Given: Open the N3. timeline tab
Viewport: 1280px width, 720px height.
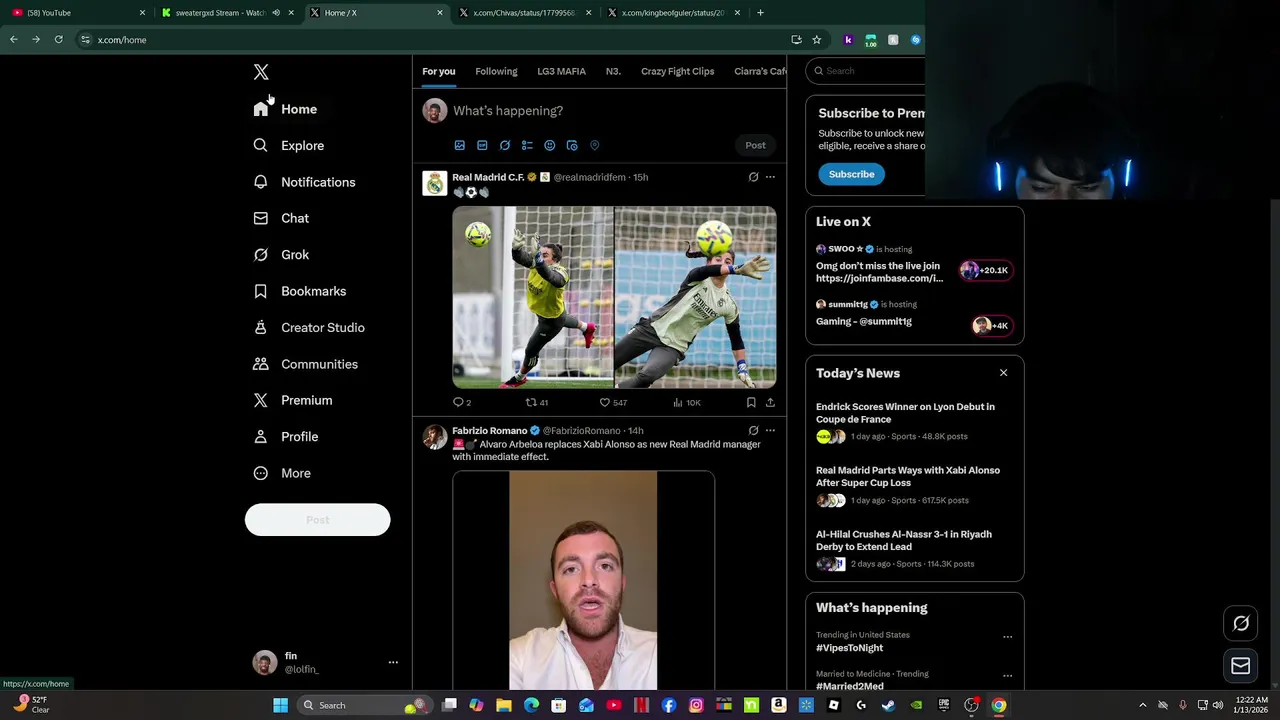Looking at the screenshot, I should click(613, 71).
